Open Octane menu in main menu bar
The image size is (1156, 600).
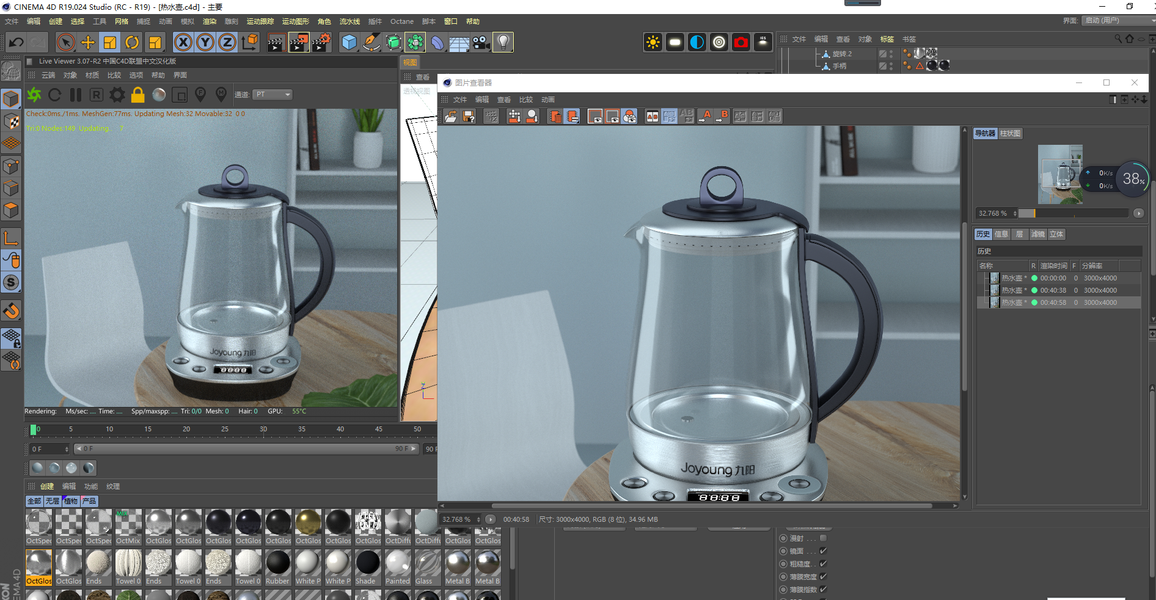[x=402, y=21]
